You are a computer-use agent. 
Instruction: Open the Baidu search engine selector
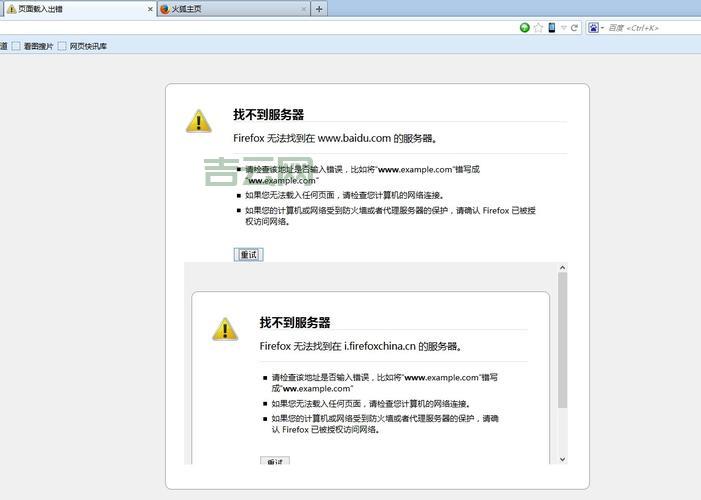[x=595, y=28]
